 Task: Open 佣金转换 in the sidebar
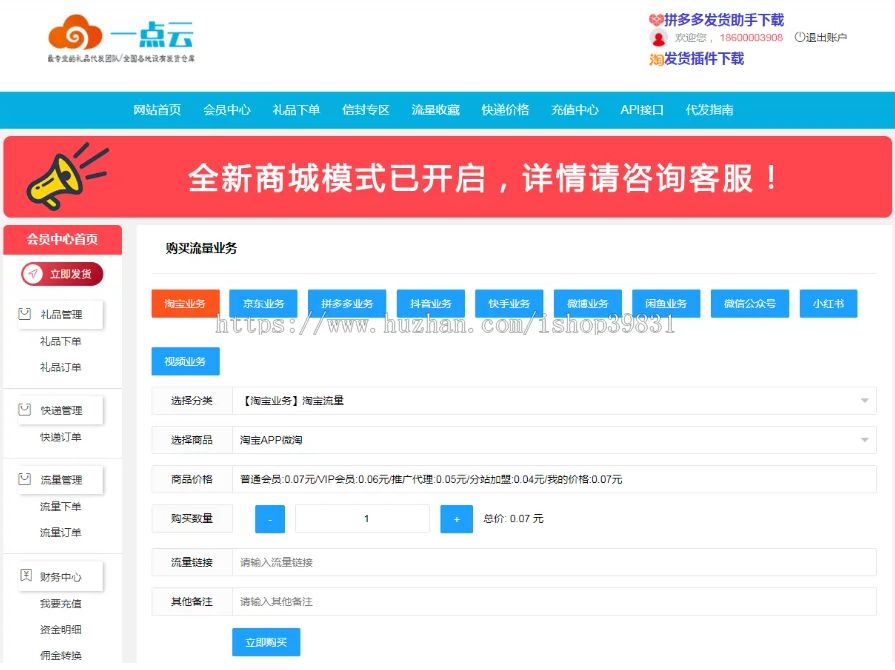point(61,655)
